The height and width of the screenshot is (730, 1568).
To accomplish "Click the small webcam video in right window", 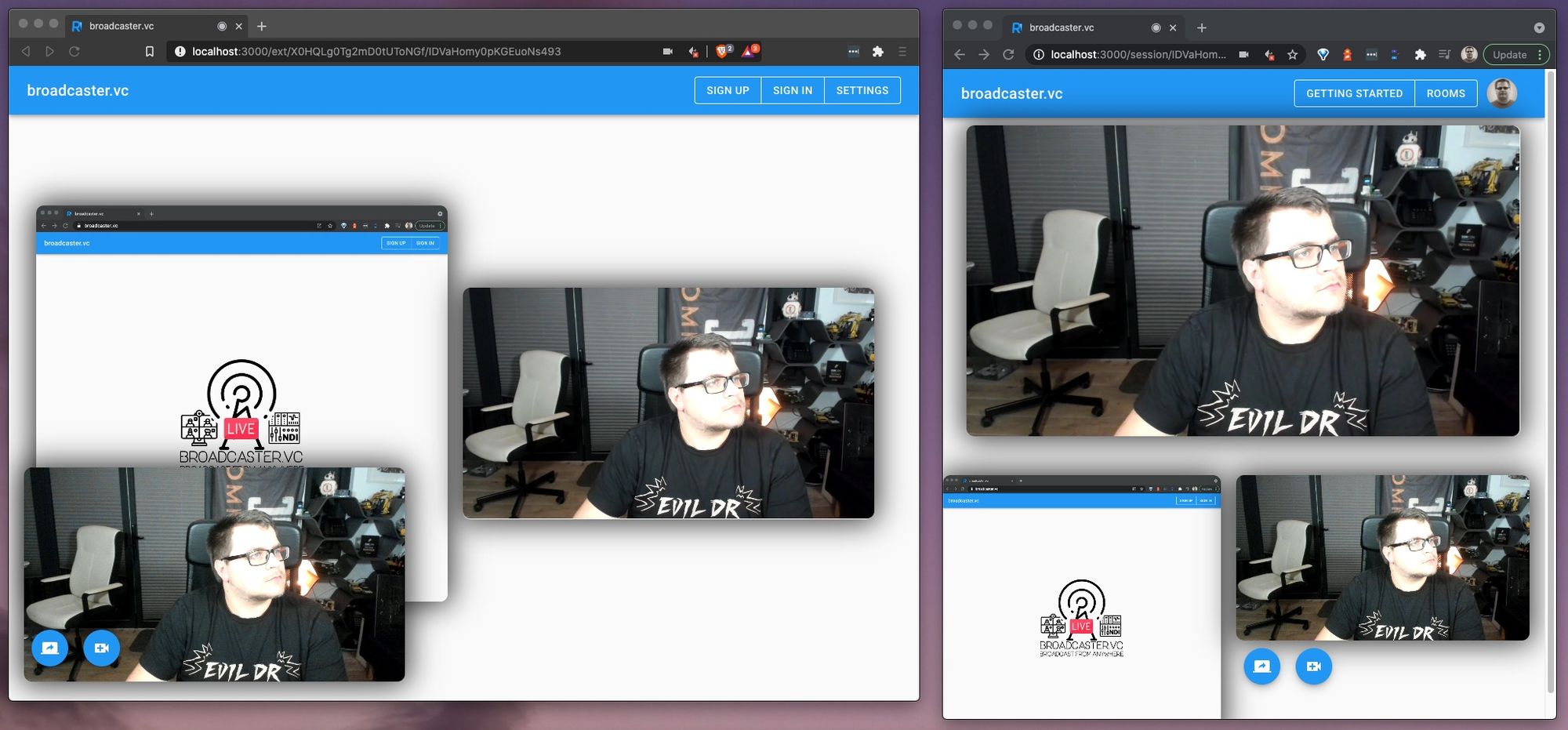I will [x=1383, y=557].
